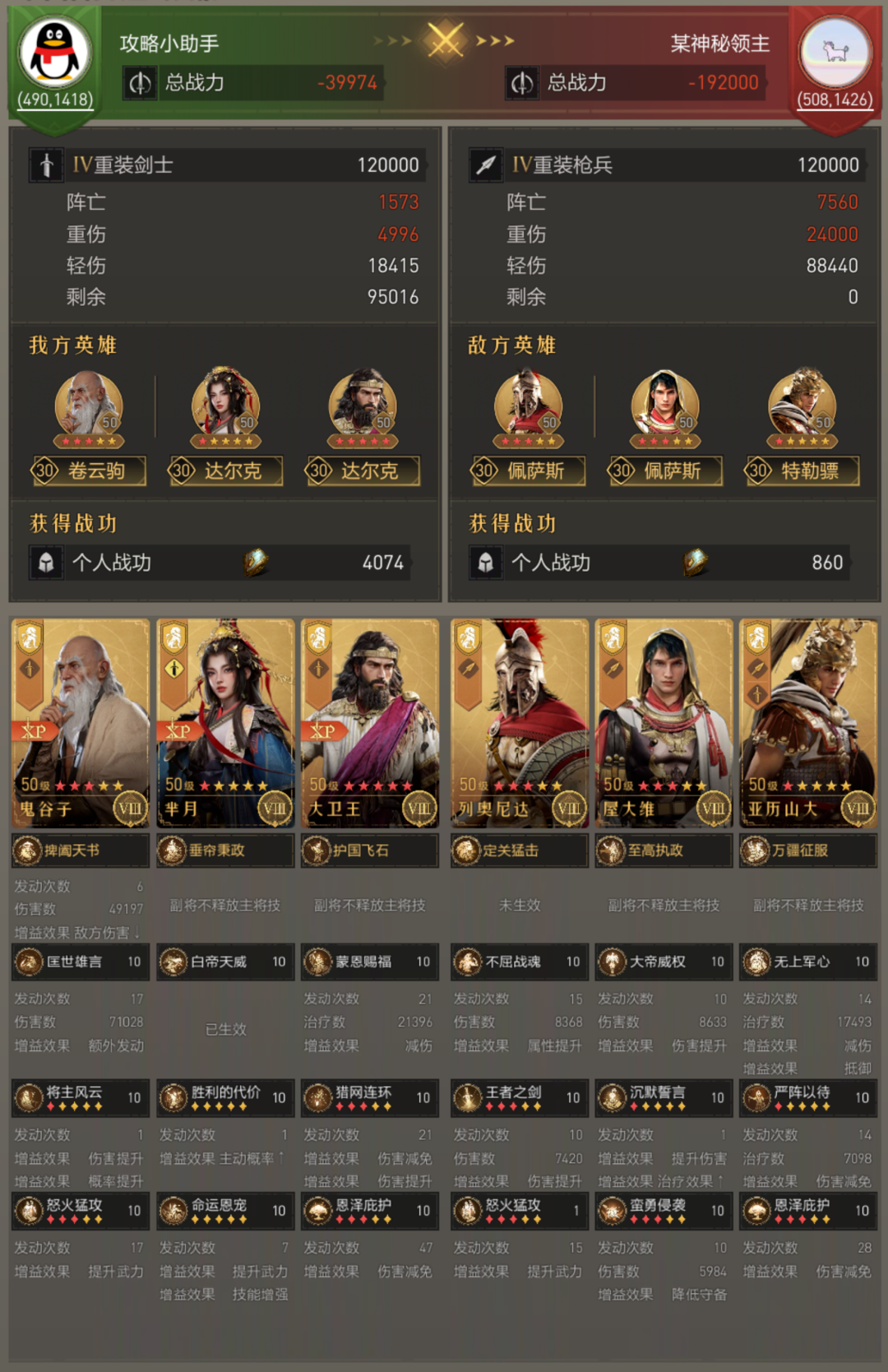Click the enemy lord's avatar
This screenshot has height=1372, width=888.
[x=835, y=51]
